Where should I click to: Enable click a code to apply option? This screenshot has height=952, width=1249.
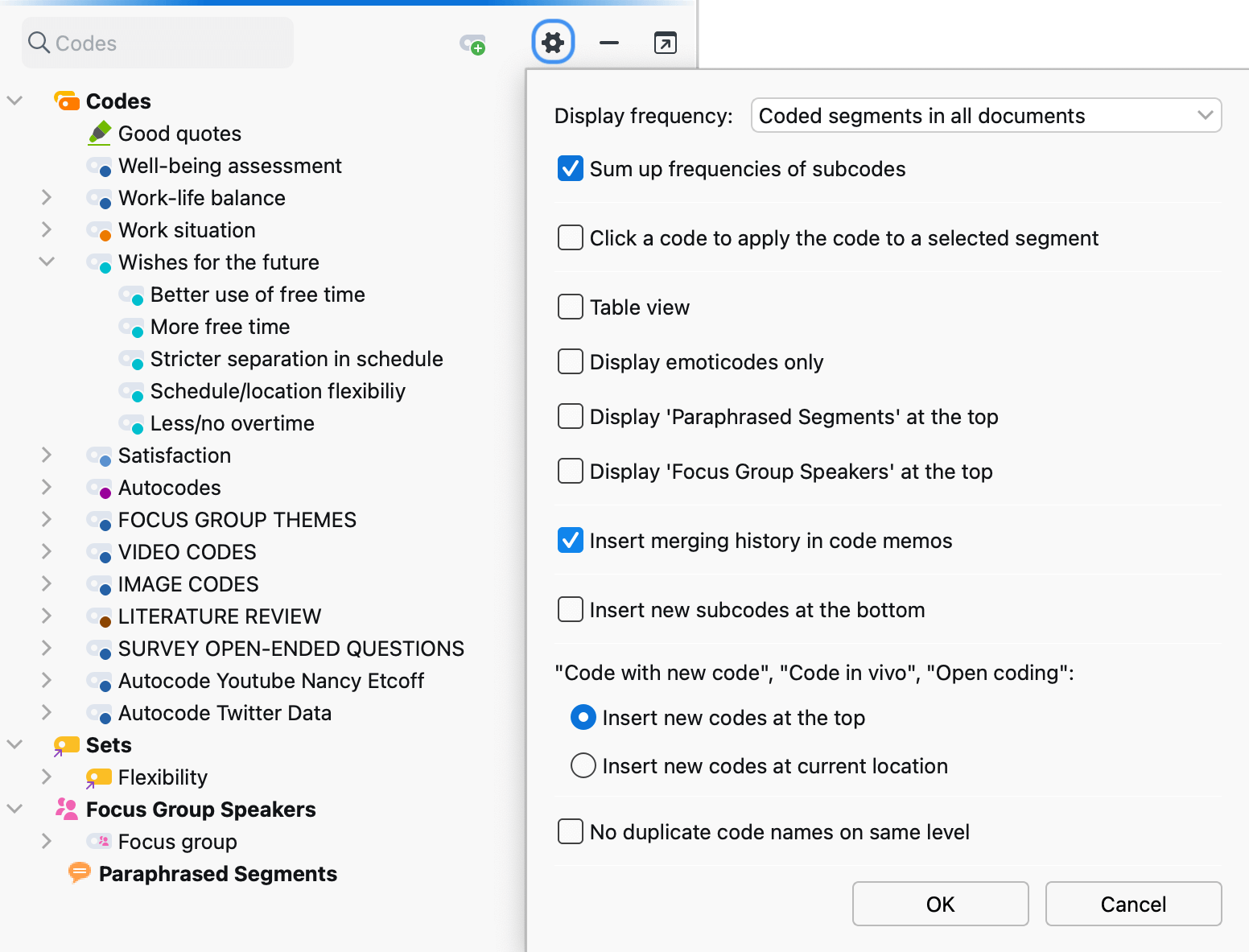pyautogui.click(x=571, y=237)
